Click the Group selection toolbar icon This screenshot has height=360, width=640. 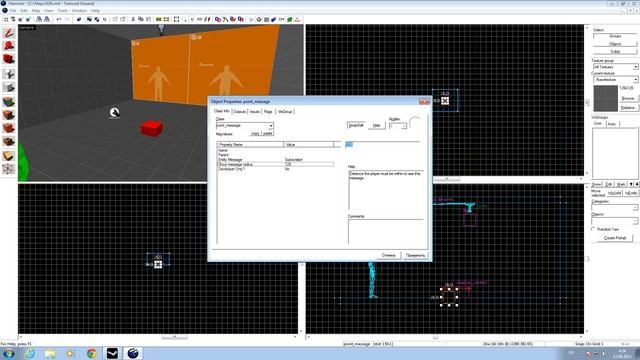pos(89,19)
